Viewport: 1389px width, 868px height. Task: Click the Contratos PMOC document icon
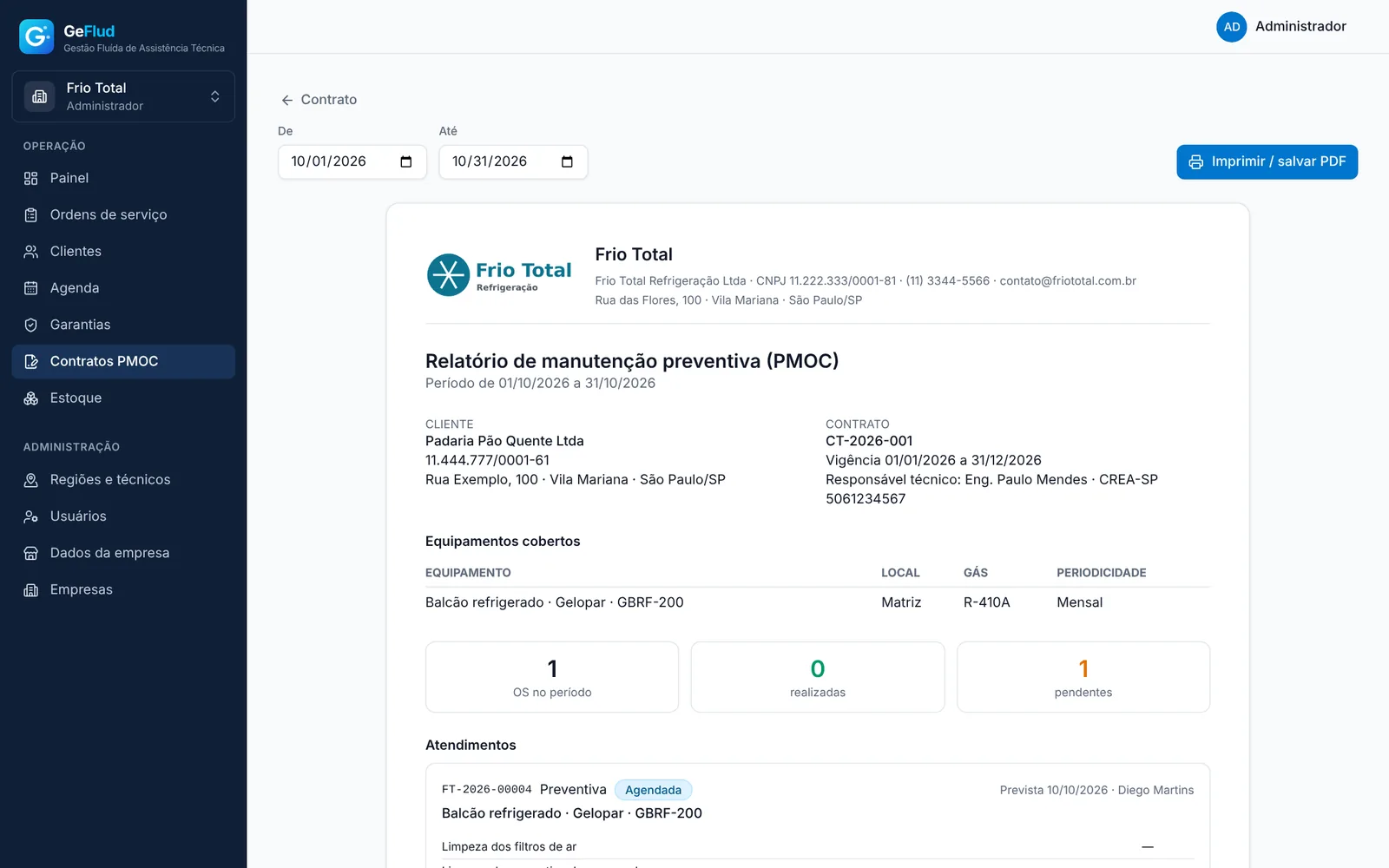pos(31,361)
